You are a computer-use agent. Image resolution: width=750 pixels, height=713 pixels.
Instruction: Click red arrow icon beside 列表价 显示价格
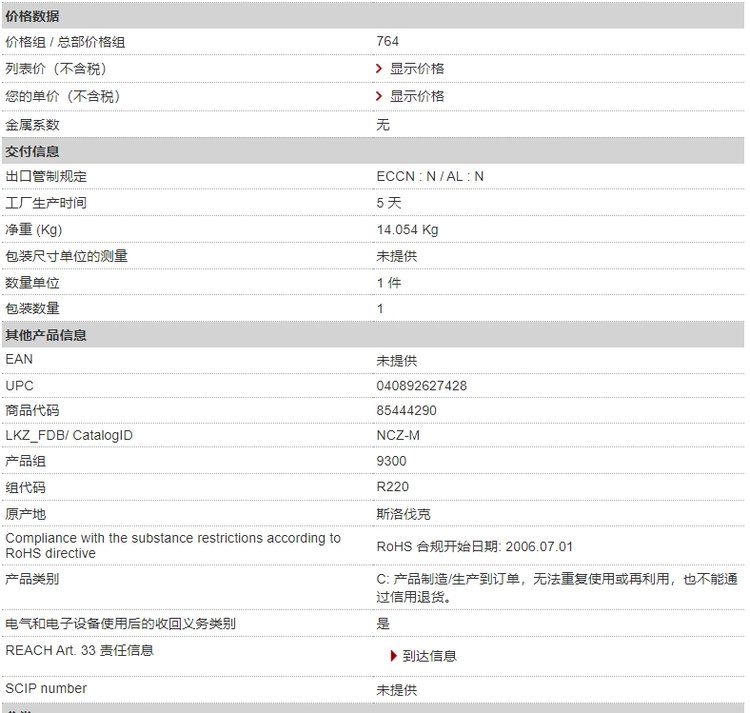[380, 69]
